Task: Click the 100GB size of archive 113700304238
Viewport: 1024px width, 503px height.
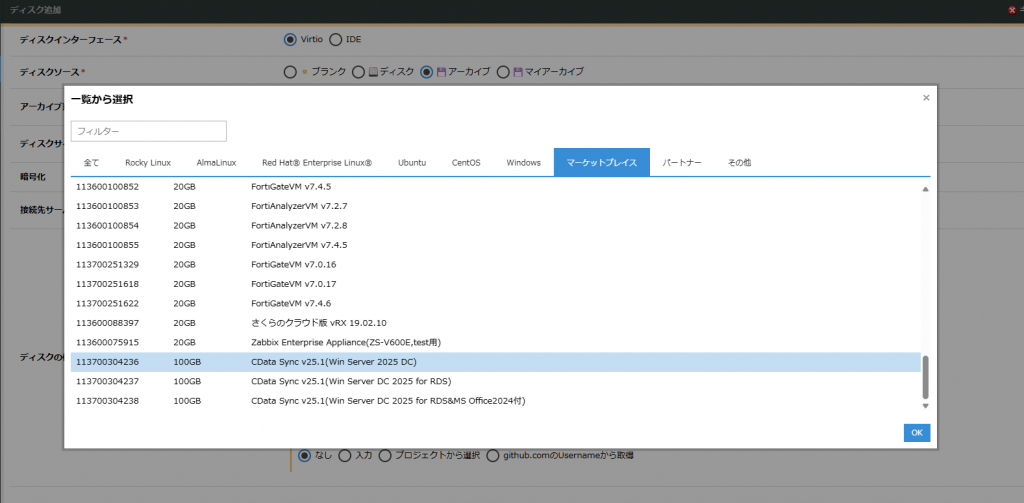Action: pyautogui.click(x=187, y=400)
